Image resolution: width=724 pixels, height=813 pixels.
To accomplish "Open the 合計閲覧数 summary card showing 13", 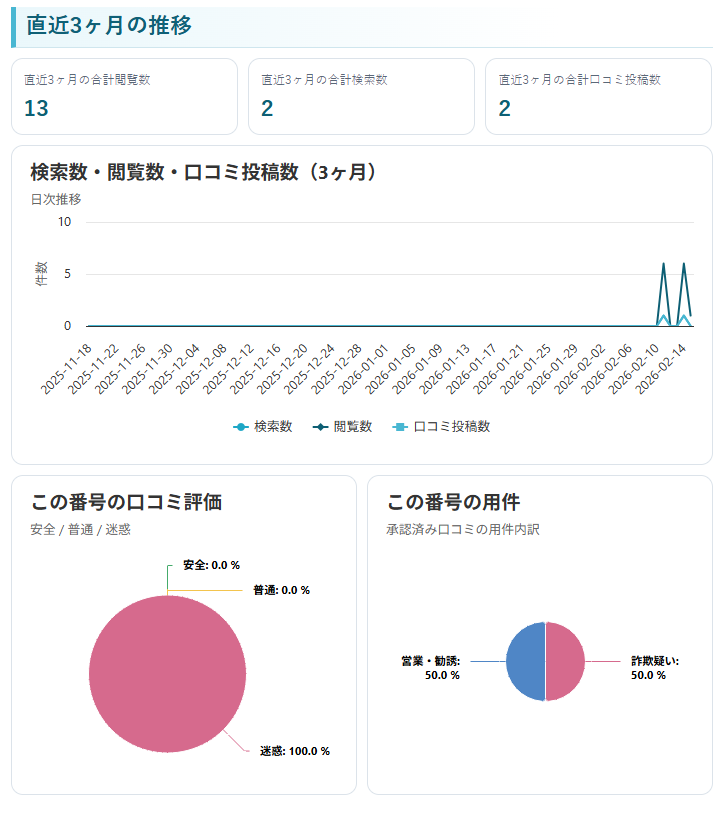I will pyautogui.click(x=124, y=96).
